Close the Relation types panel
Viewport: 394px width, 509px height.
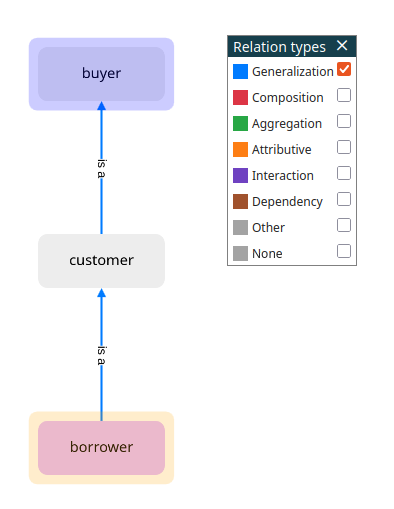tap(342, 45)
